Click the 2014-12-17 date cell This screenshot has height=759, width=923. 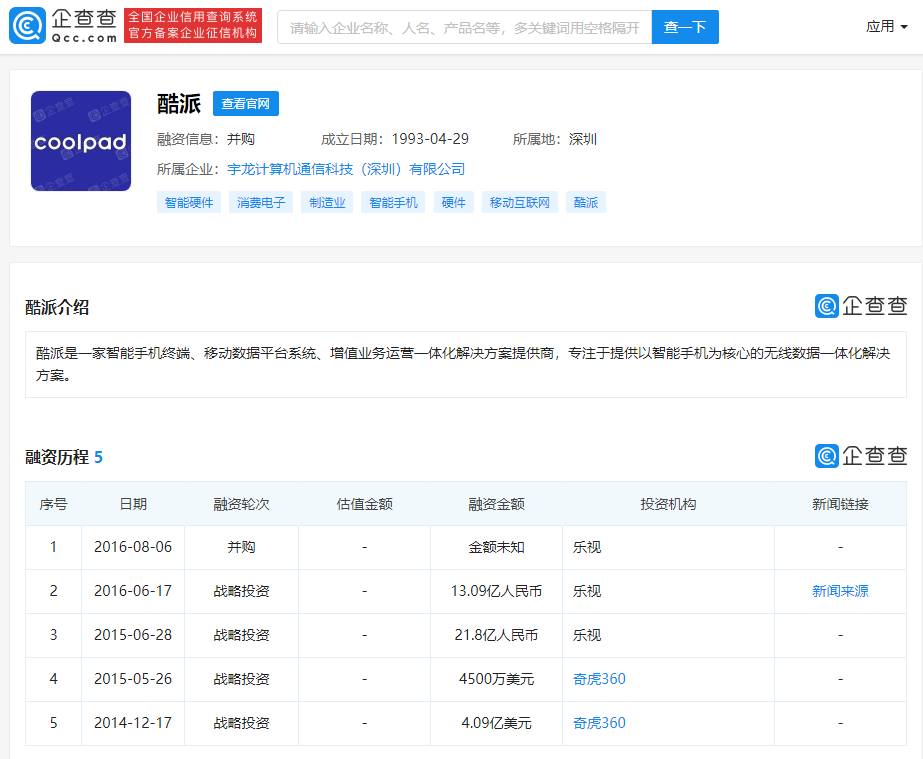[x=133, y=723]
